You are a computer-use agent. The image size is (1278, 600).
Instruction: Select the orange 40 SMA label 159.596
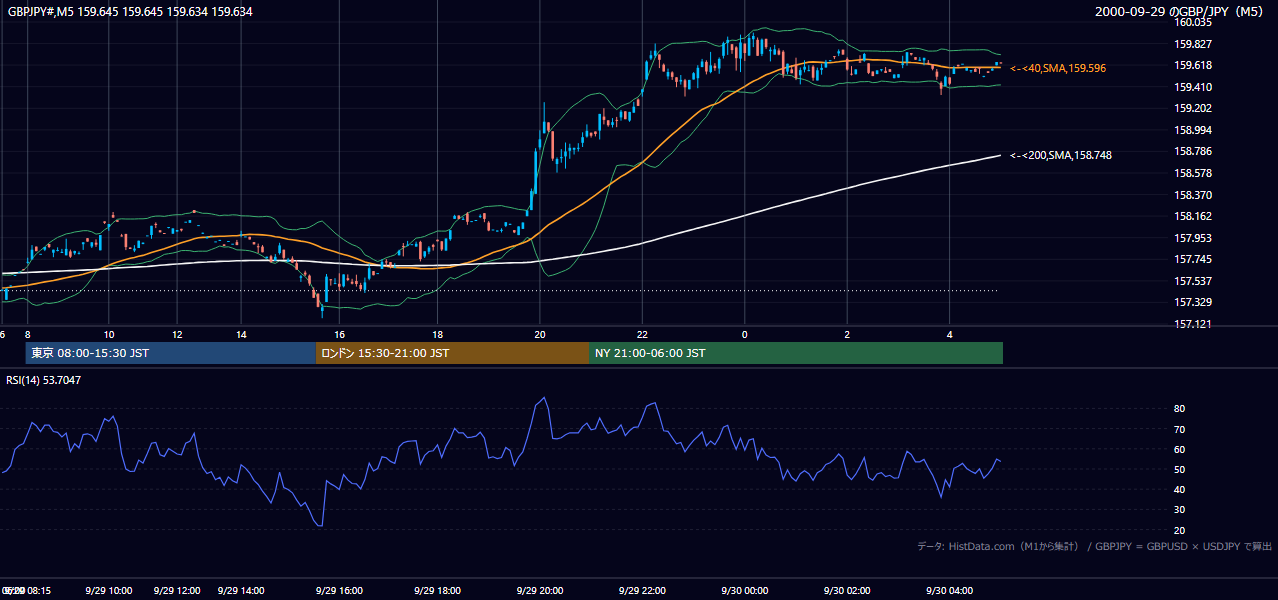(x=1058, y=68)
